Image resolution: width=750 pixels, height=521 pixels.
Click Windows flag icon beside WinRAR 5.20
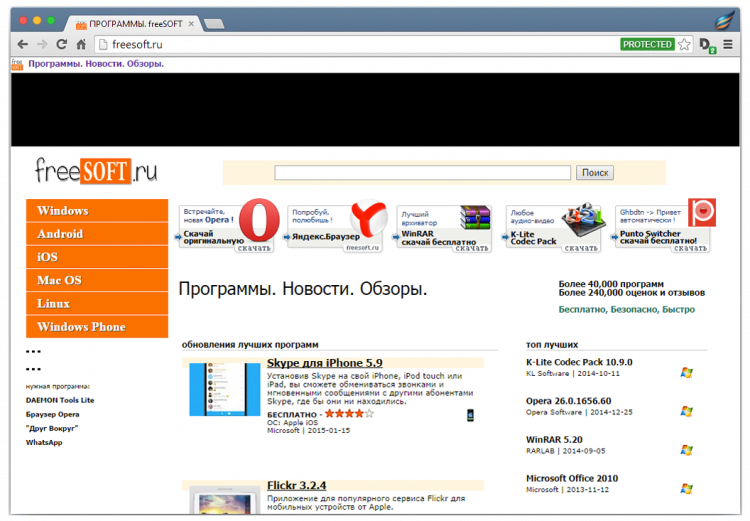[686, 450]
